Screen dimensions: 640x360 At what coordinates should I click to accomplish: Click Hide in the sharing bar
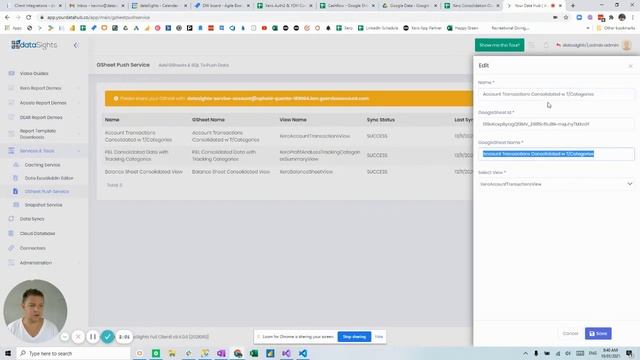pyautogui.click(x=379, y=337)
